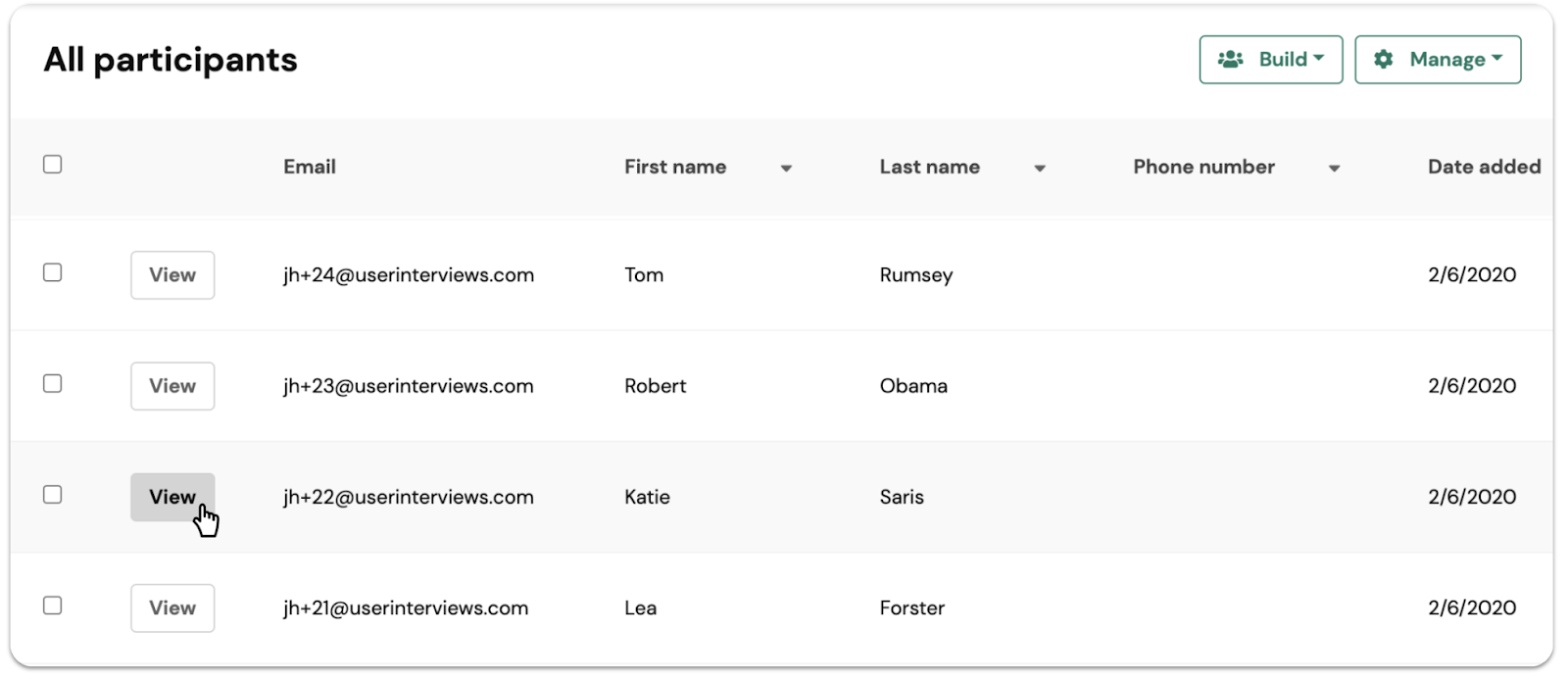Click the First name column header
1568x680 pixels.
click(675, 167)
